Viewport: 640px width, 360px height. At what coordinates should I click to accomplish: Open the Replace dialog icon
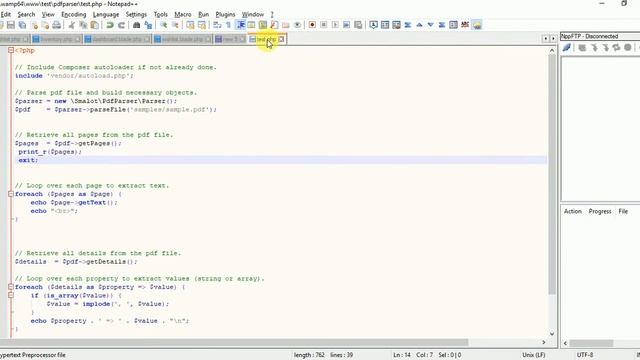(148, 25)
